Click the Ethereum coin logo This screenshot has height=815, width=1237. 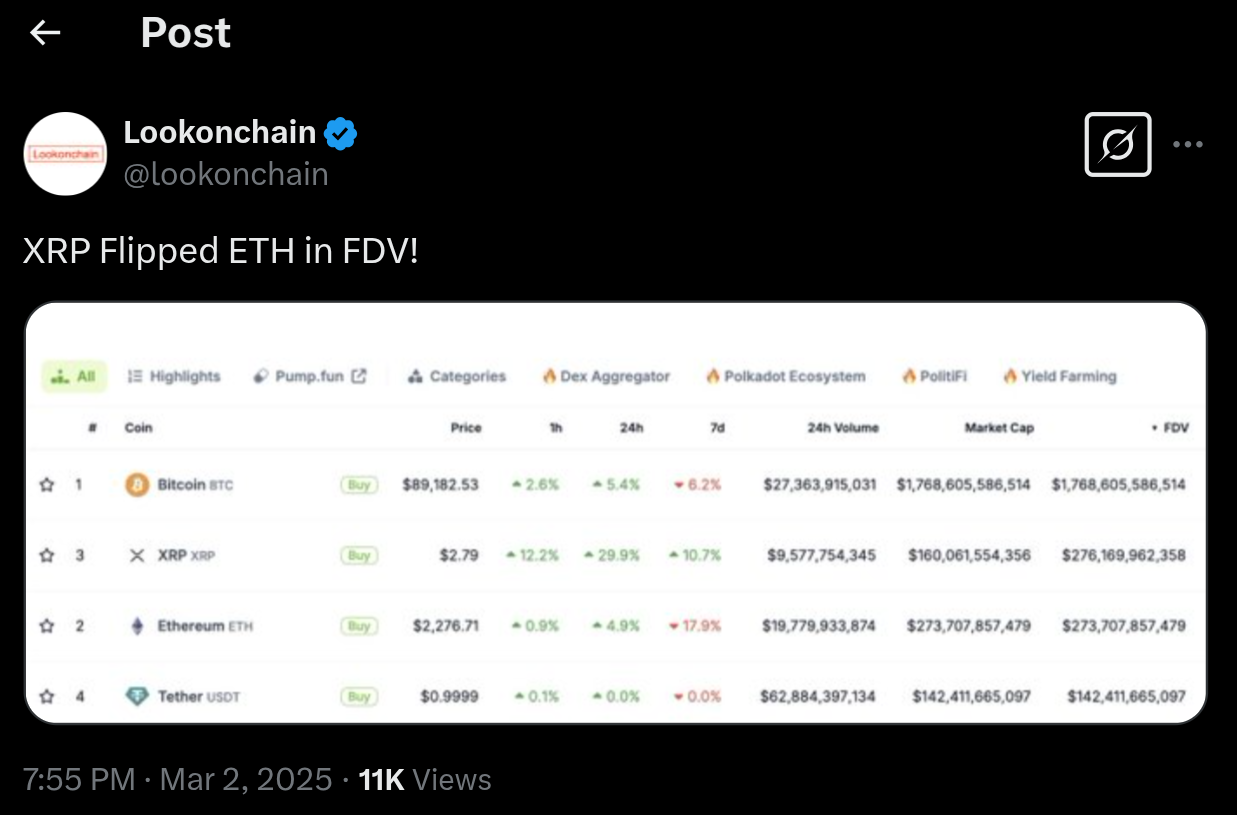tap(137, 626)
